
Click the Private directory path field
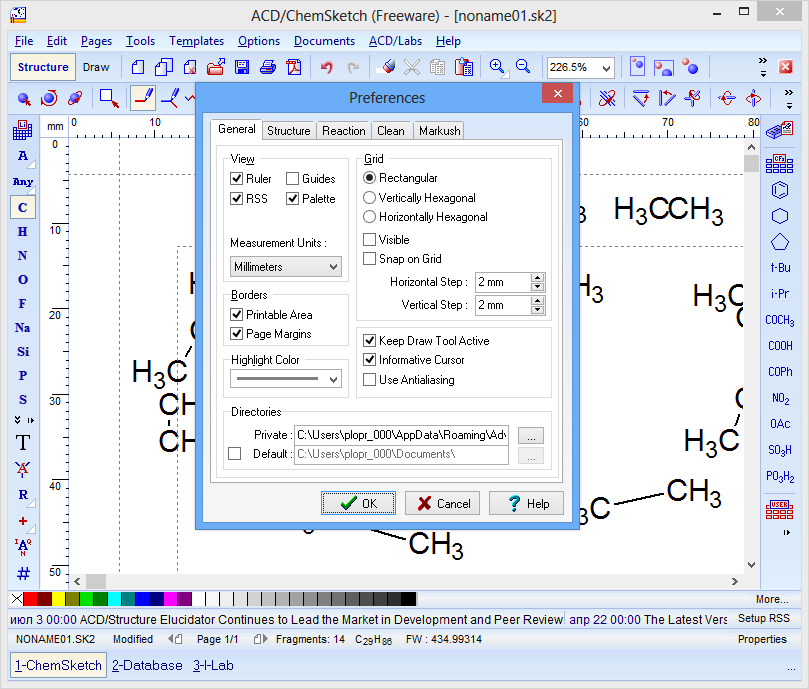pos(401,435)
